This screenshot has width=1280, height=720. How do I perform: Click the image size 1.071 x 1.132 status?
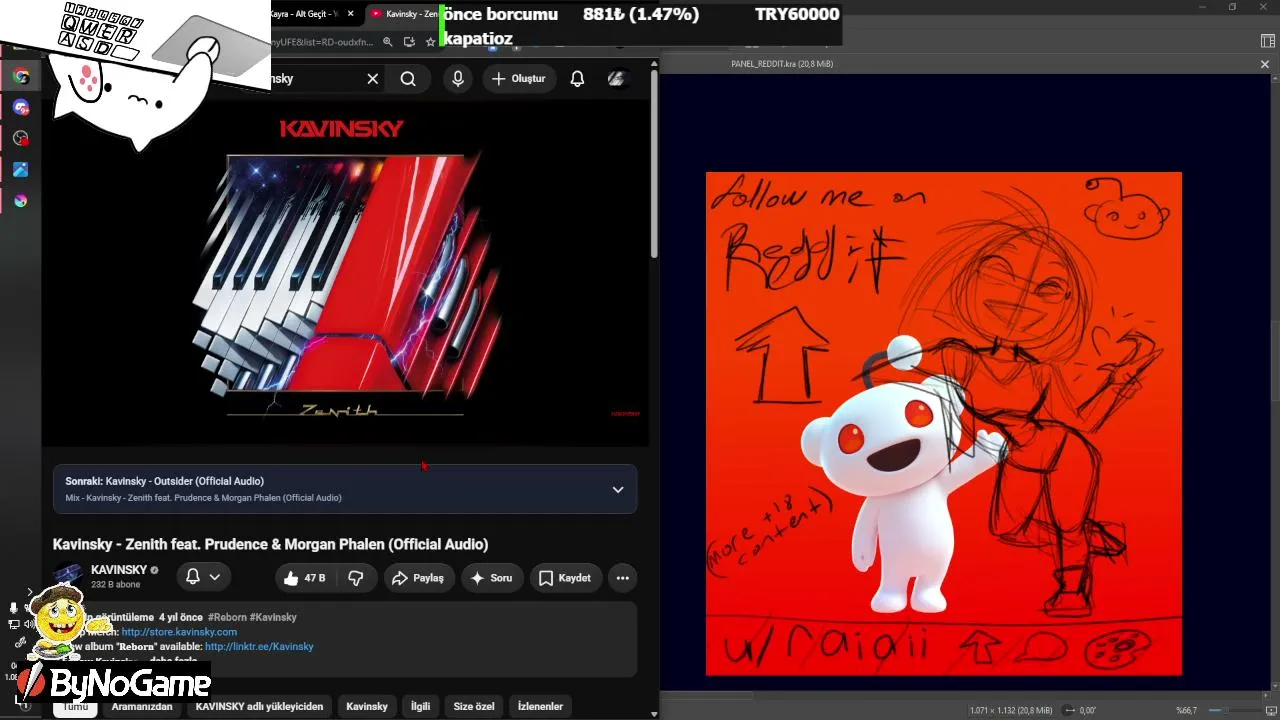tap(1010, 710)
